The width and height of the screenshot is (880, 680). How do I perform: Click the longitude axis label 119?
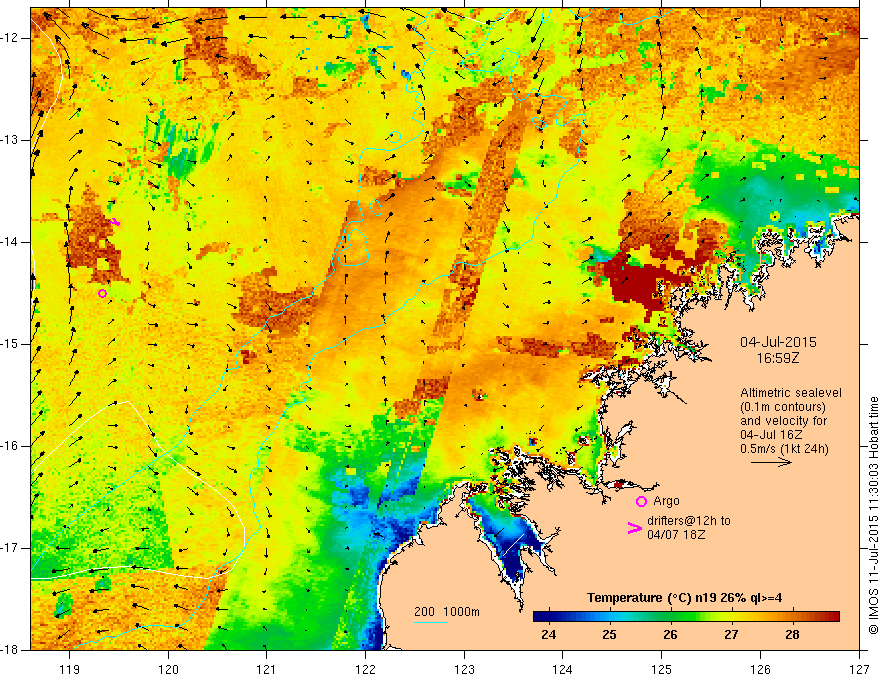coord(70,669)
